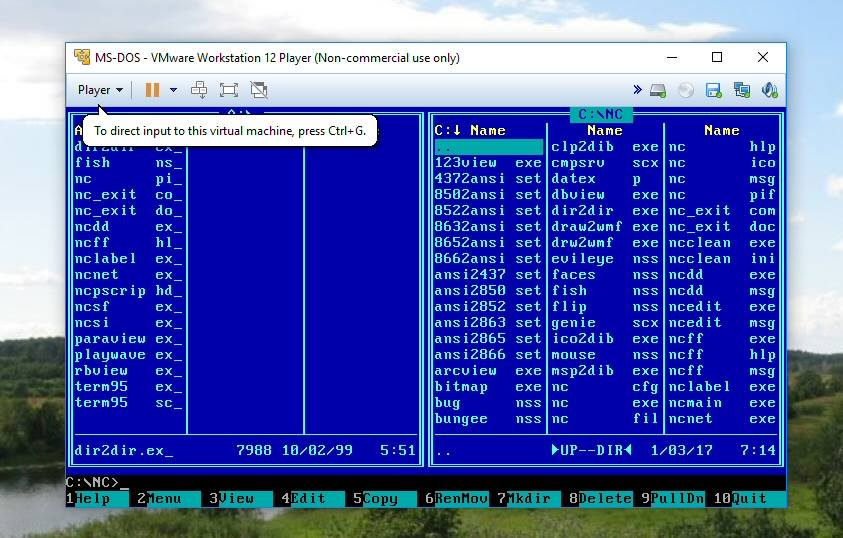Select ncmain exe file
This screenshot has height=538, width=843.
pyautogui.click(x=722, y=403)
